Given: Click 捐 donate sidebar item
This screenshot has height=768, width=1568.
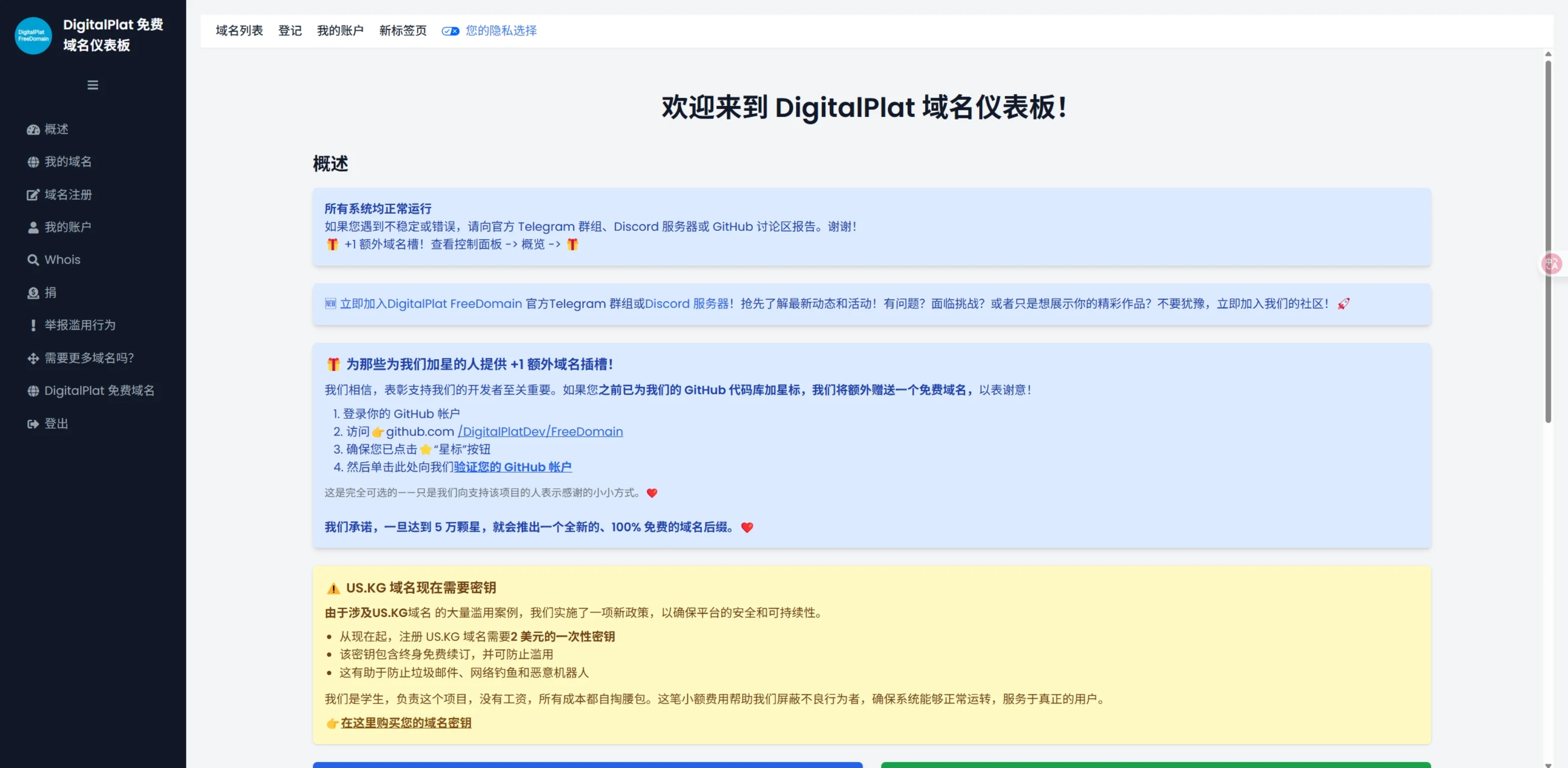Looking at the screenshot, I should pos(42,293).
